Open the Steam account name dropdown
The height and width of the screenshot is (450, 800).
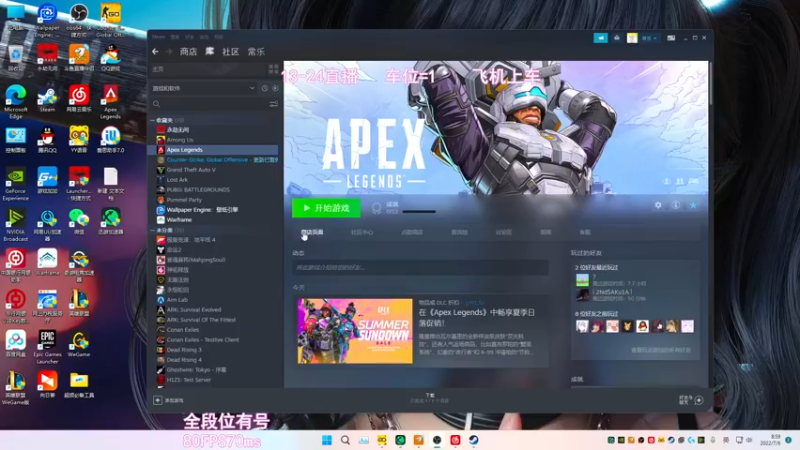click(649, 38)
